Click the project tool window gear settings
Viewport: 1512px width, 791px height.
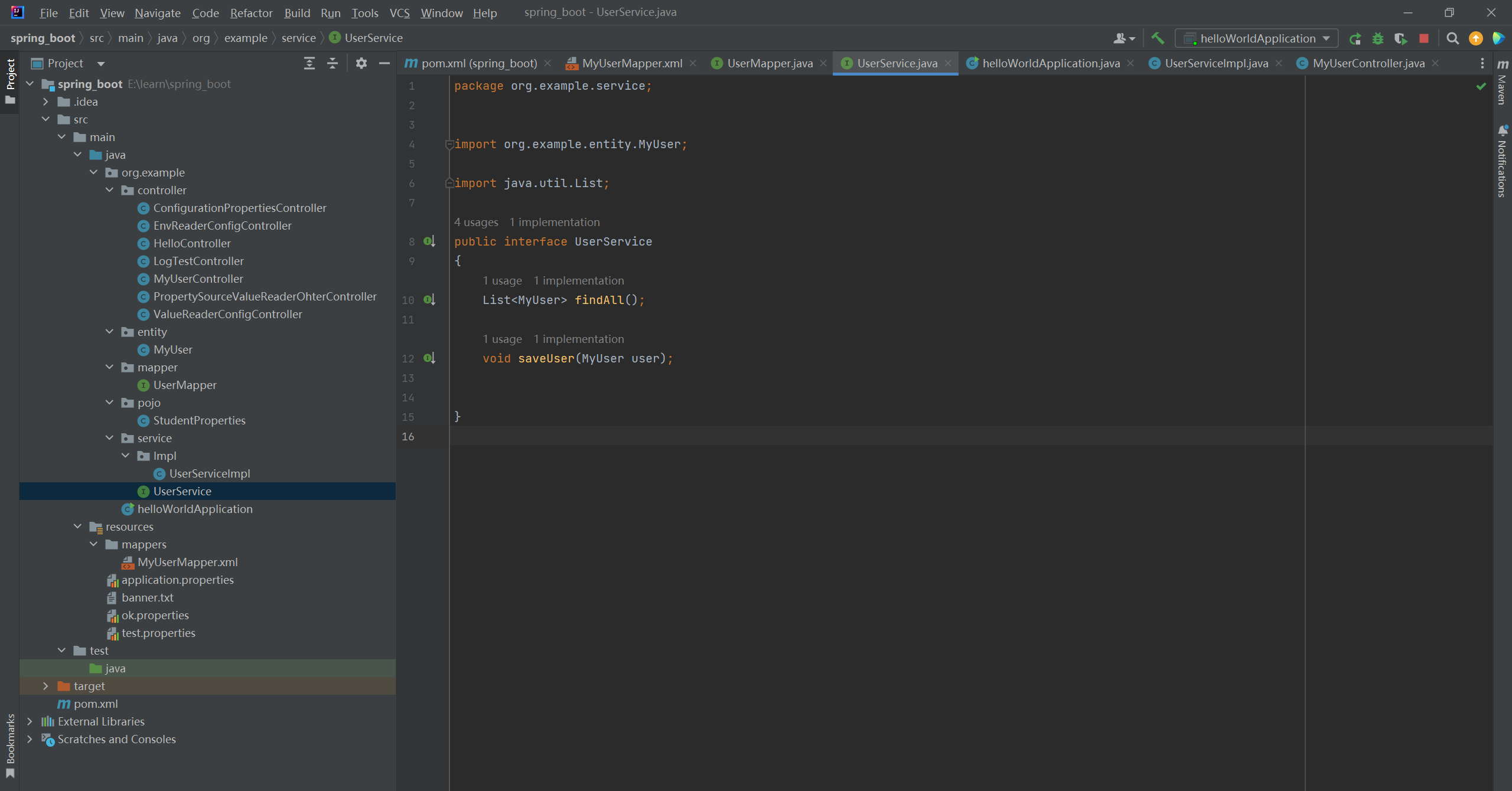tap(361, 63)
